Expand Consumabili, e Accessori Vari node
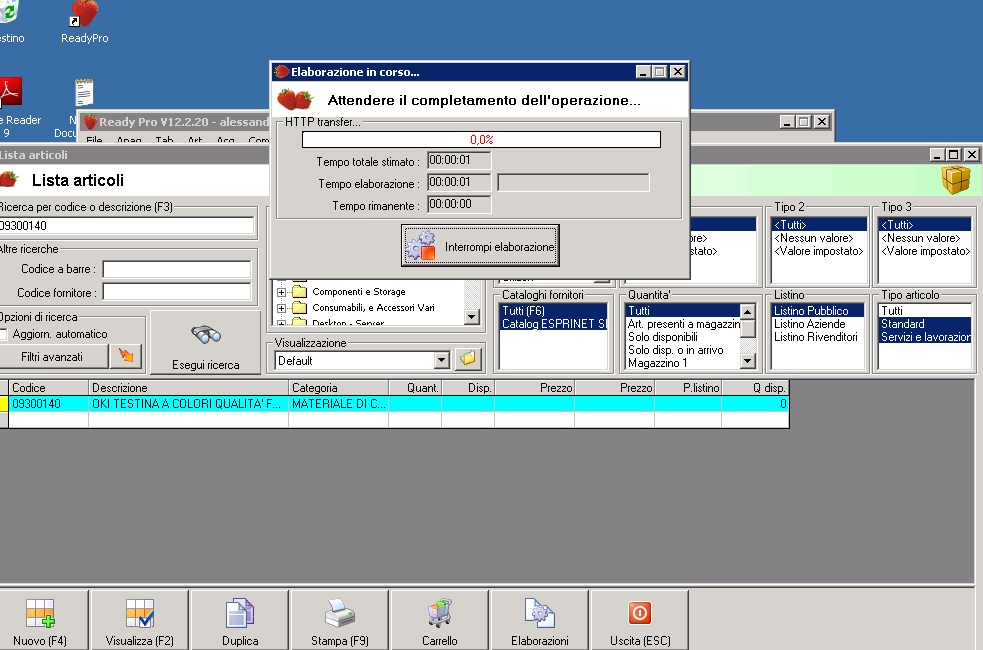Image resolution: width=983 pixels, height=650 pixels. (281, 308)
